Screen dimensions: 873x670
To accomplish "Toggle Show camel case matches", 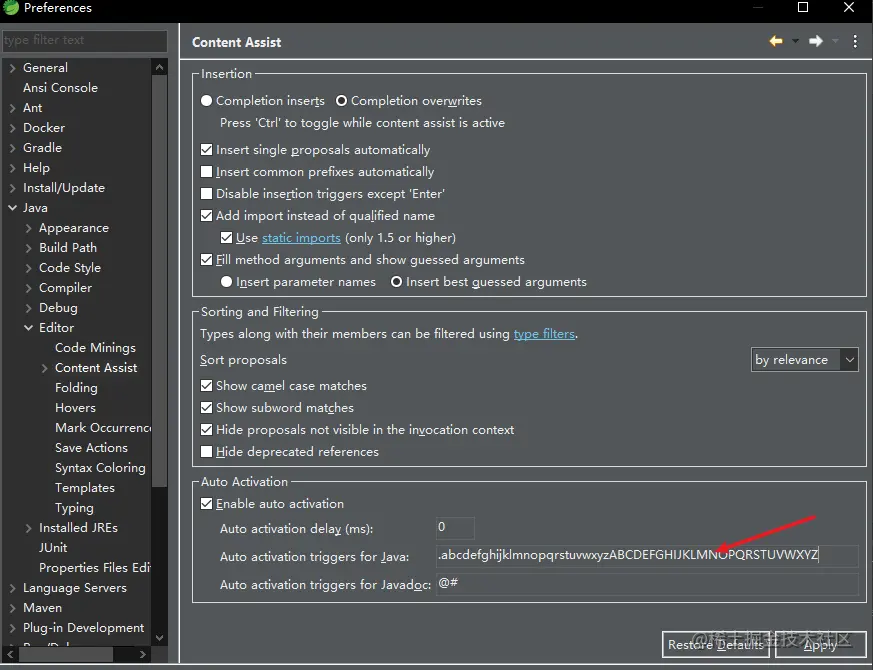I will coord(207,386).
